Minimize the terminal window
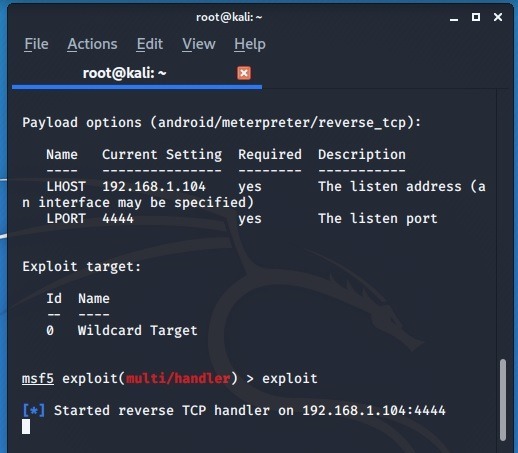 coord(454,18)
